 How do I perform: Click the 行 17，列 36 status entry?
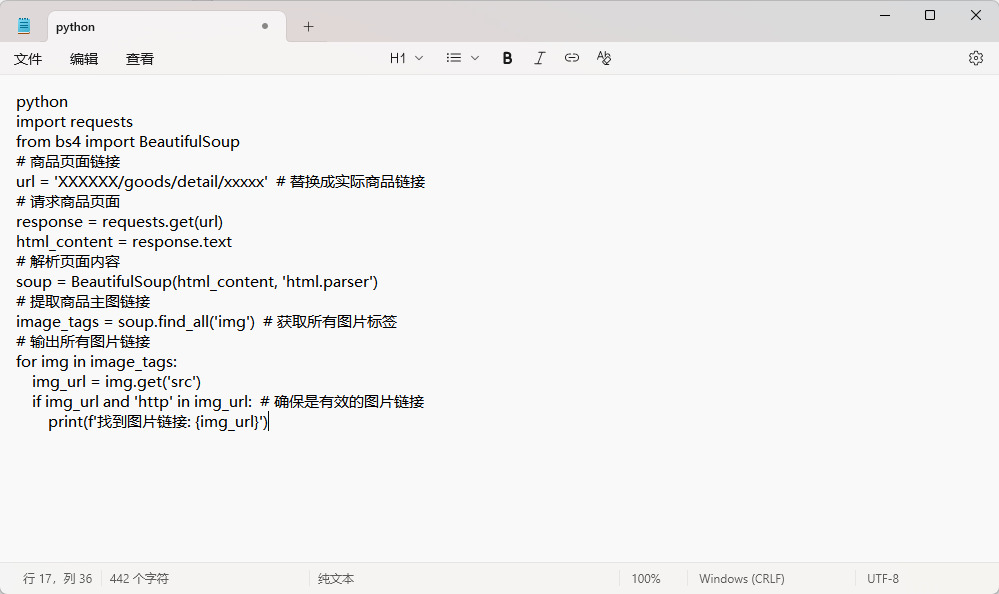pyautogui.click(x=57, y=579)
